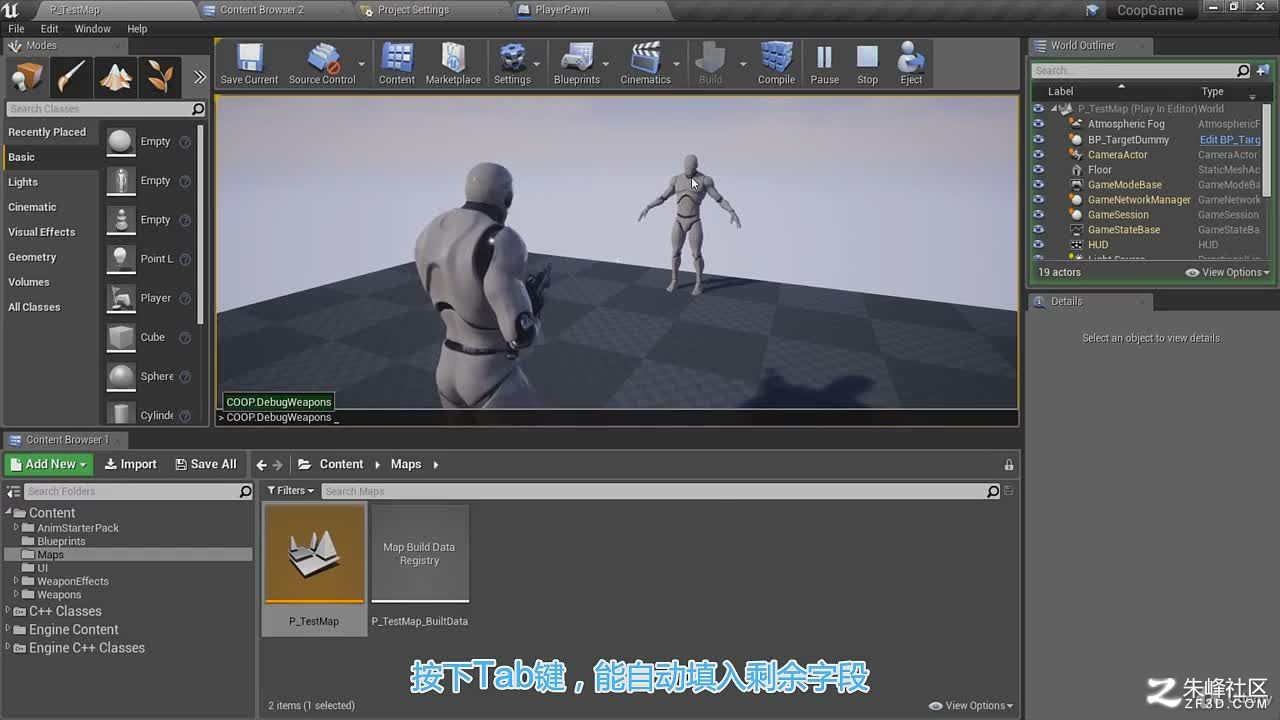Select the Place mode icon
The height and width of the screenshot is (720, 1280).
(27, 77)
